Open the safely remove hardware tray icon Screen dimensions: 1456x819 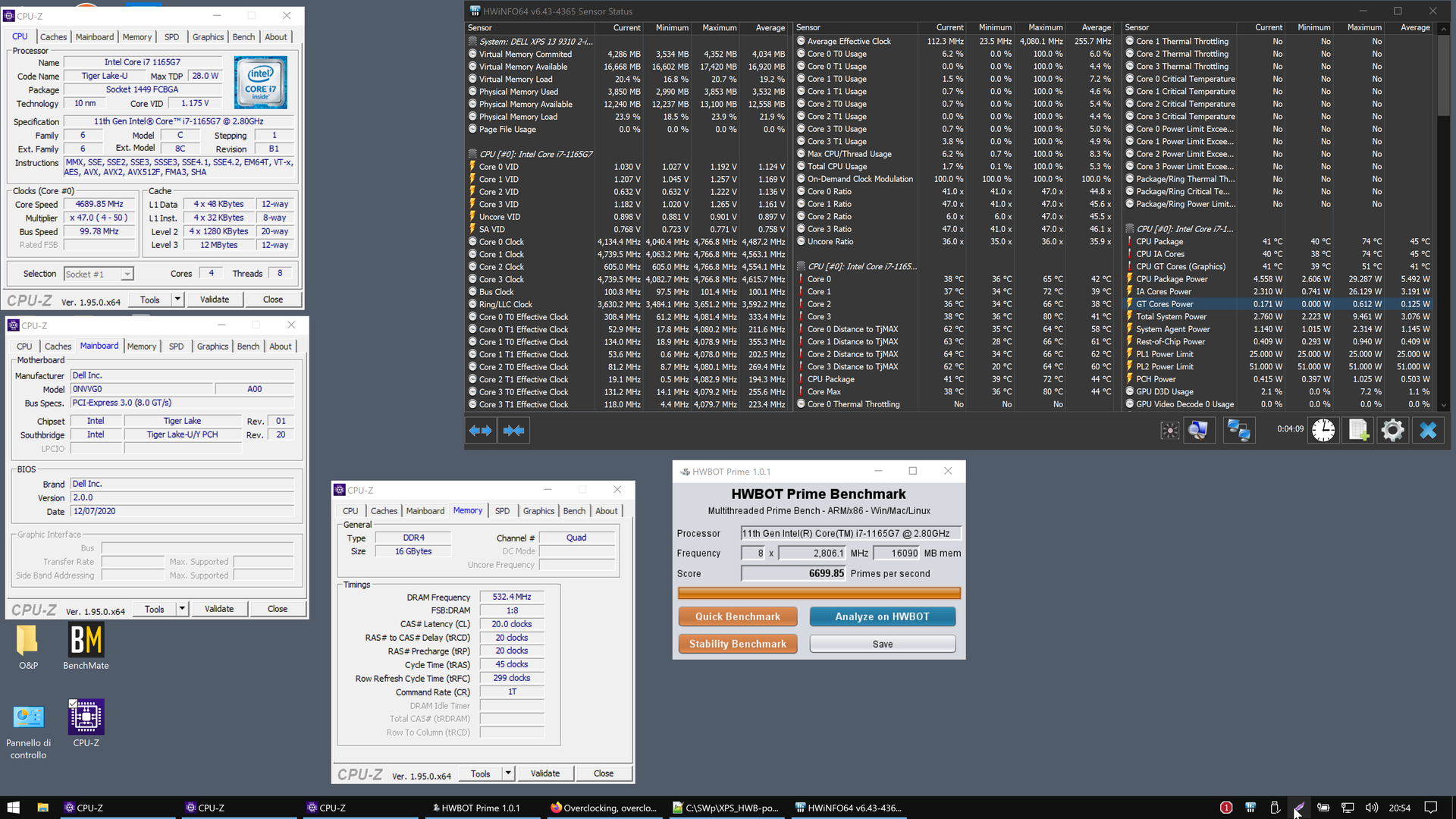[x=1275, y=808]
